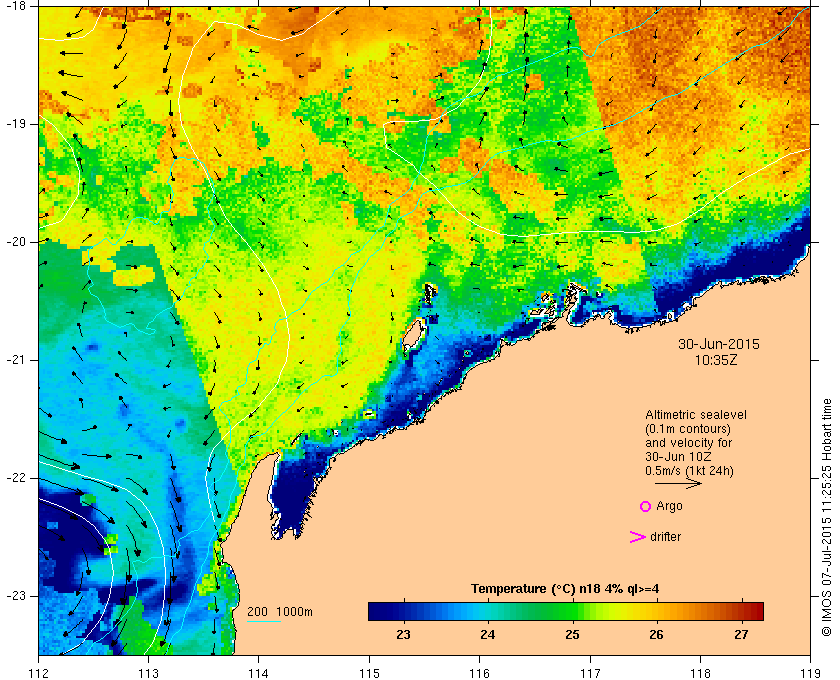Viewport: 840px width, 680px height.
Task: Click longitude label 119
Action: [x=810, y=672]
